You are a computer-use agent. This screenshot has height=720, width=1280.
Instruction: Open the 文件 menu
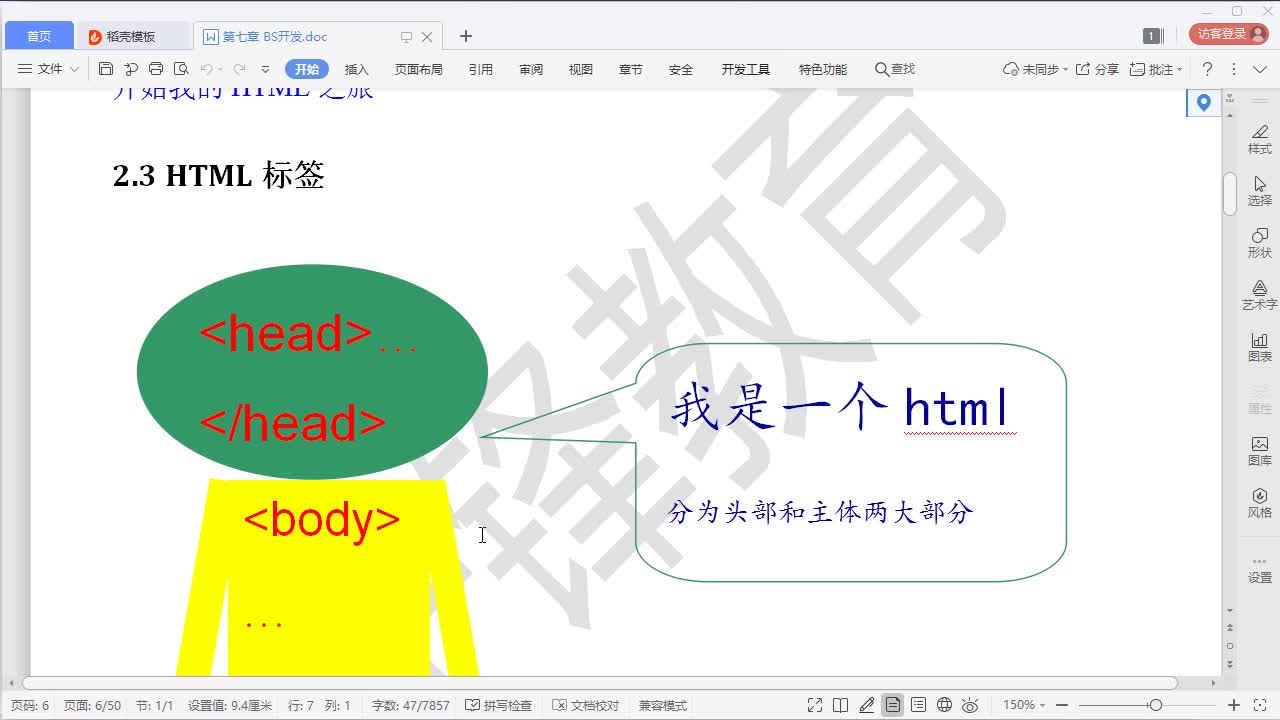49,69
